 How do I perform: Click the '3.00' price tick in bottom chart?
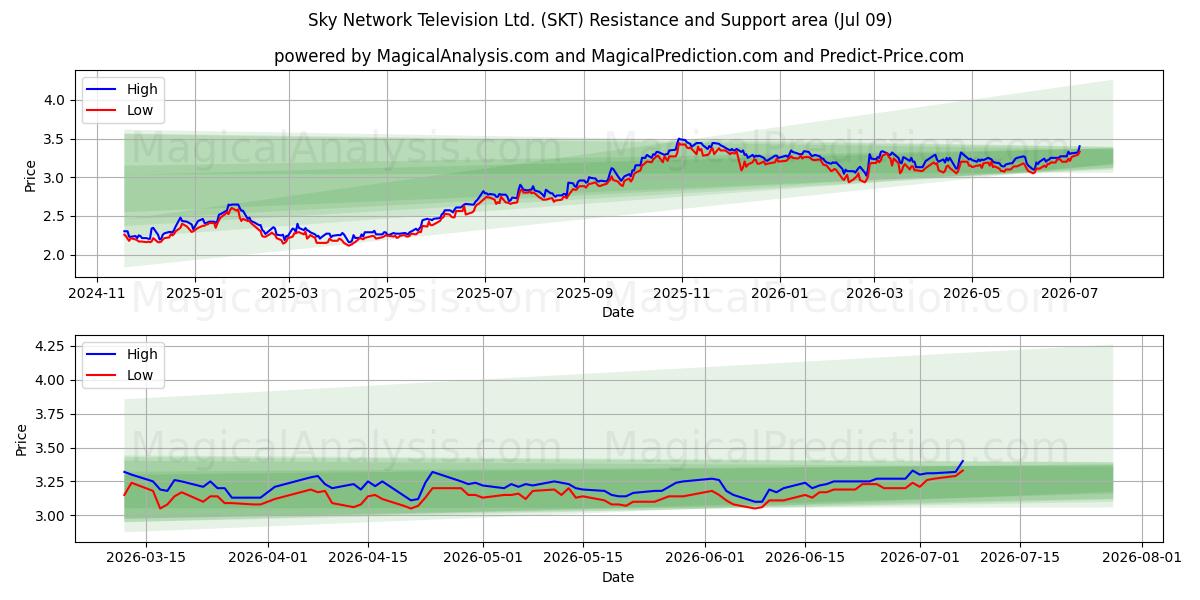click(52, 516)
